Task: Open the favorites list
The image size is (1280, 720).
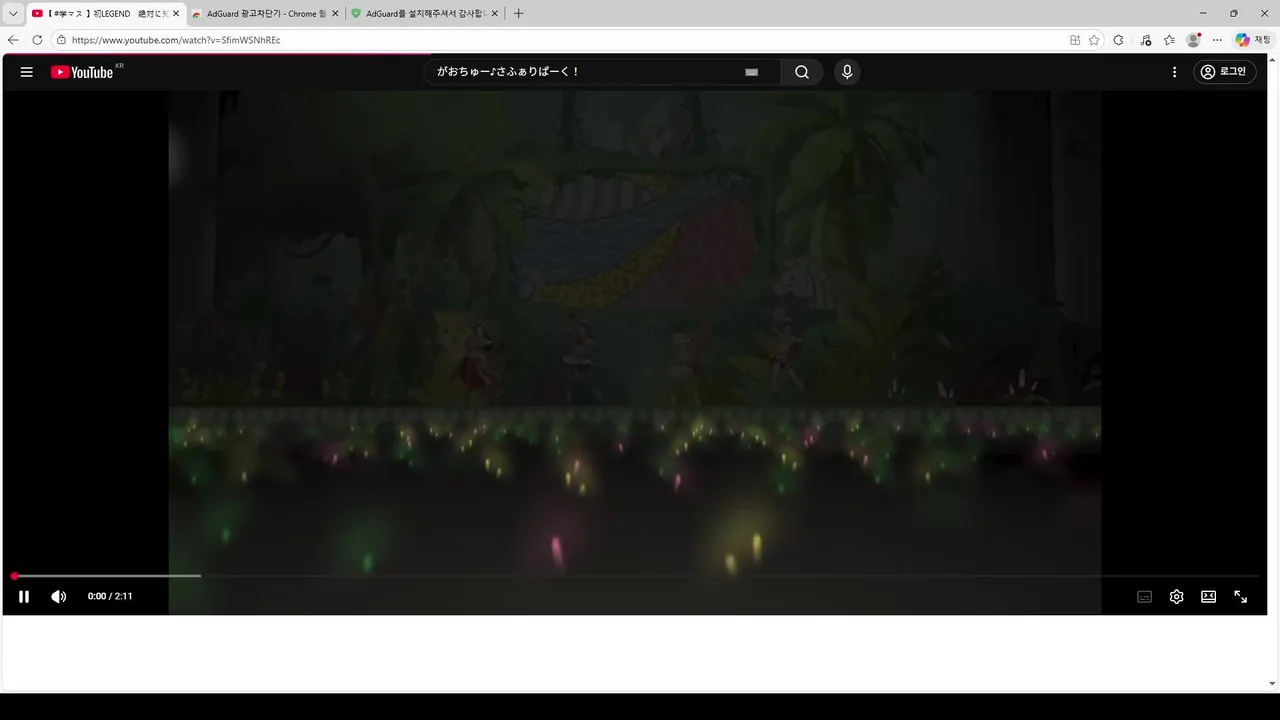Action: tap(1169, 40)
